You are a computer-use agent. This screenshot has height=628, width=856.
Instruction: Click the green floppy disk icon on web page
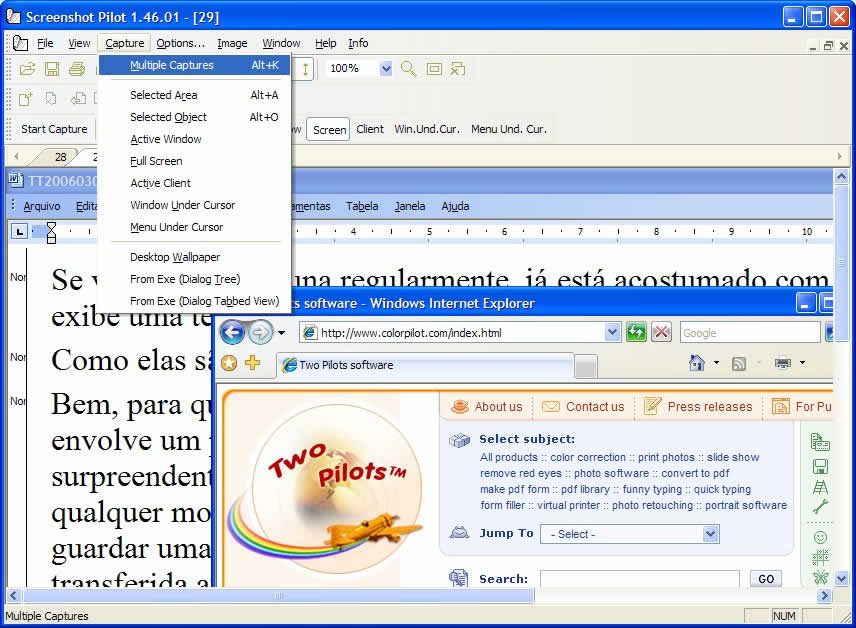pos(820,466)
